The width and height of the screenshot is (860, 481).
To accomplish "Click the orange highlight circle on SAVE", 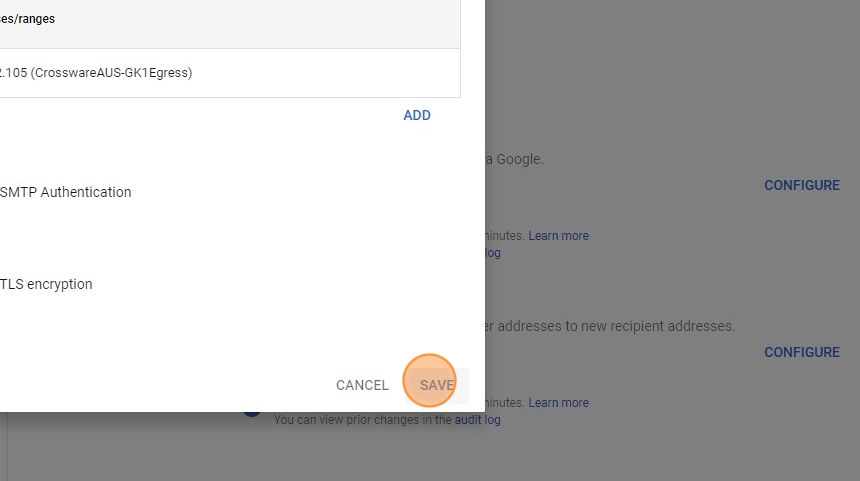I will tap(430, 380).
